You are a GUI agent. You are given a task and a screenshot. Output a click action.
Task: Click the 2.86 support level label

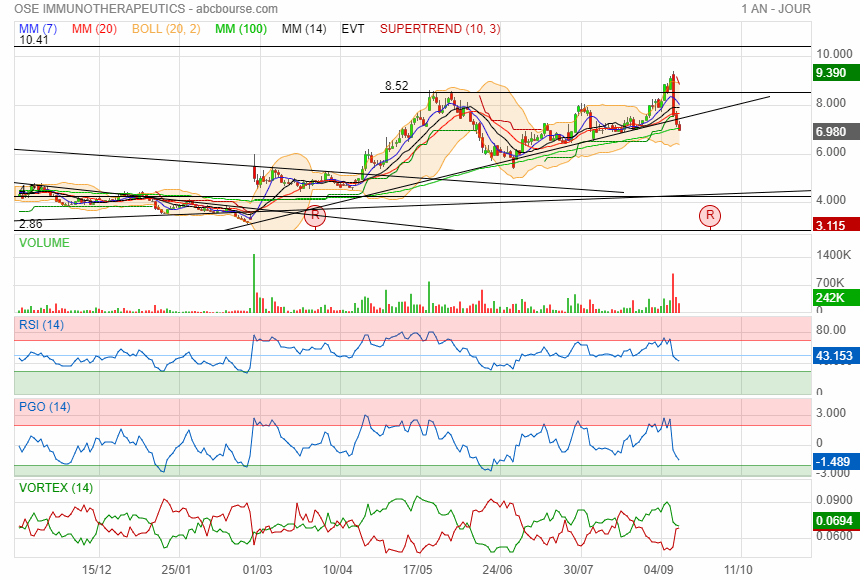click(30, 224)
